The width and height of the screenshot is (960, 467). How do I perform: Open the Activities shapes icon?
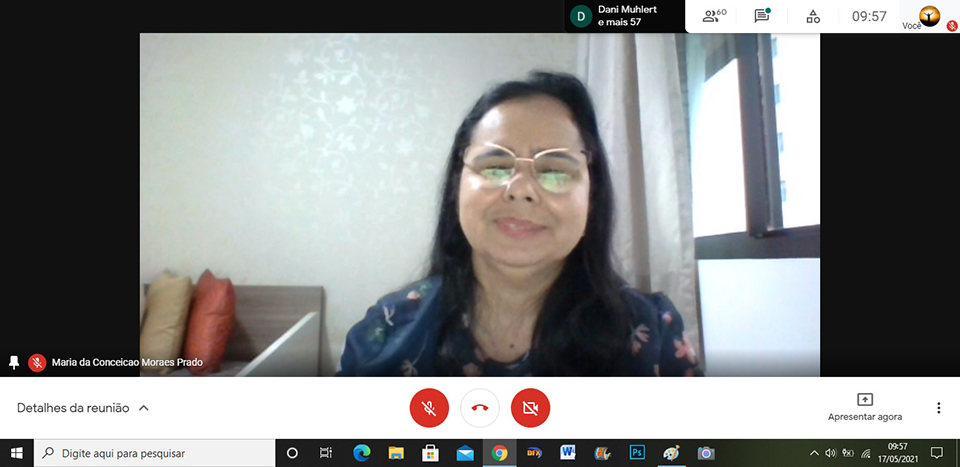(813, 16)
